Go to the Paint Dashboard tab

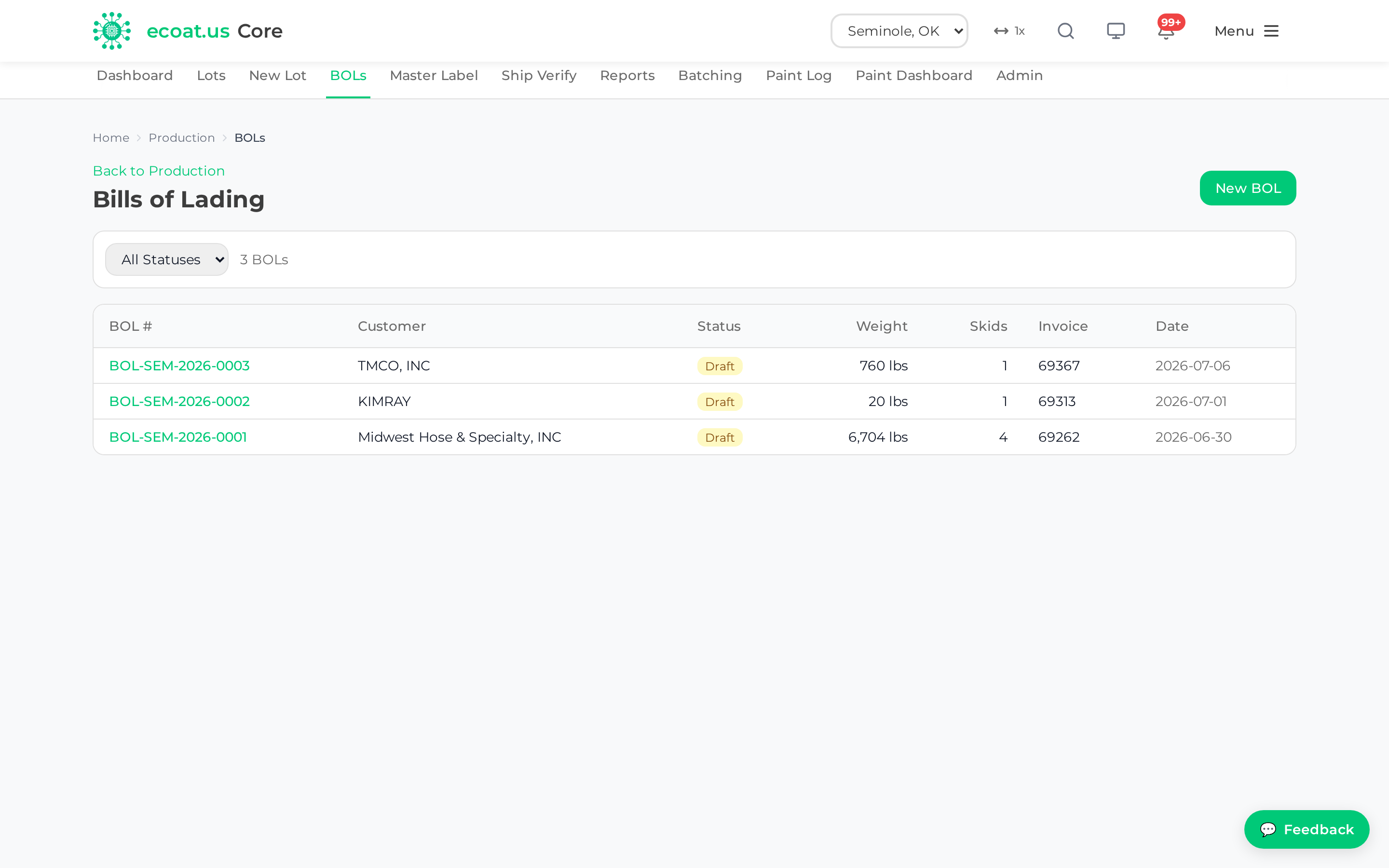[x=914, y=75]
